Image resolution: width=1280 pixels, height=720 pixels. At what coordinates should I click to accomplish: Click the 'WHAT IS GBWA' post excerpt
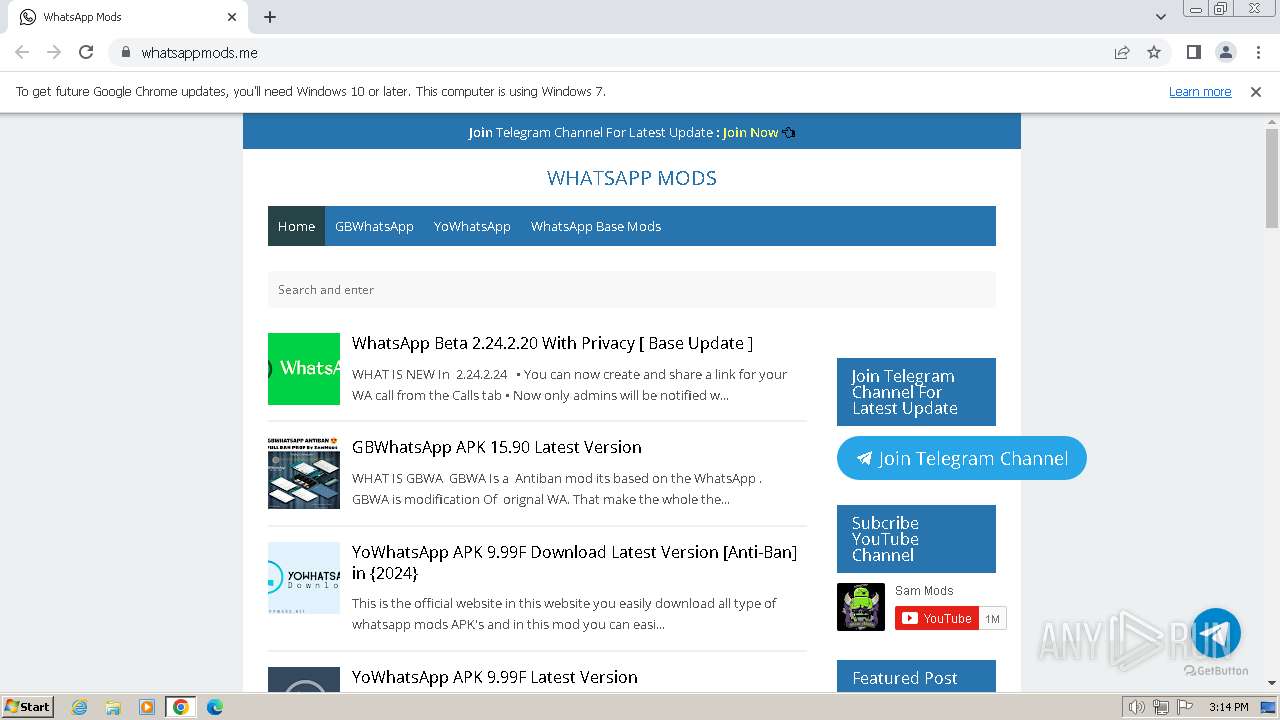point(557,489)
